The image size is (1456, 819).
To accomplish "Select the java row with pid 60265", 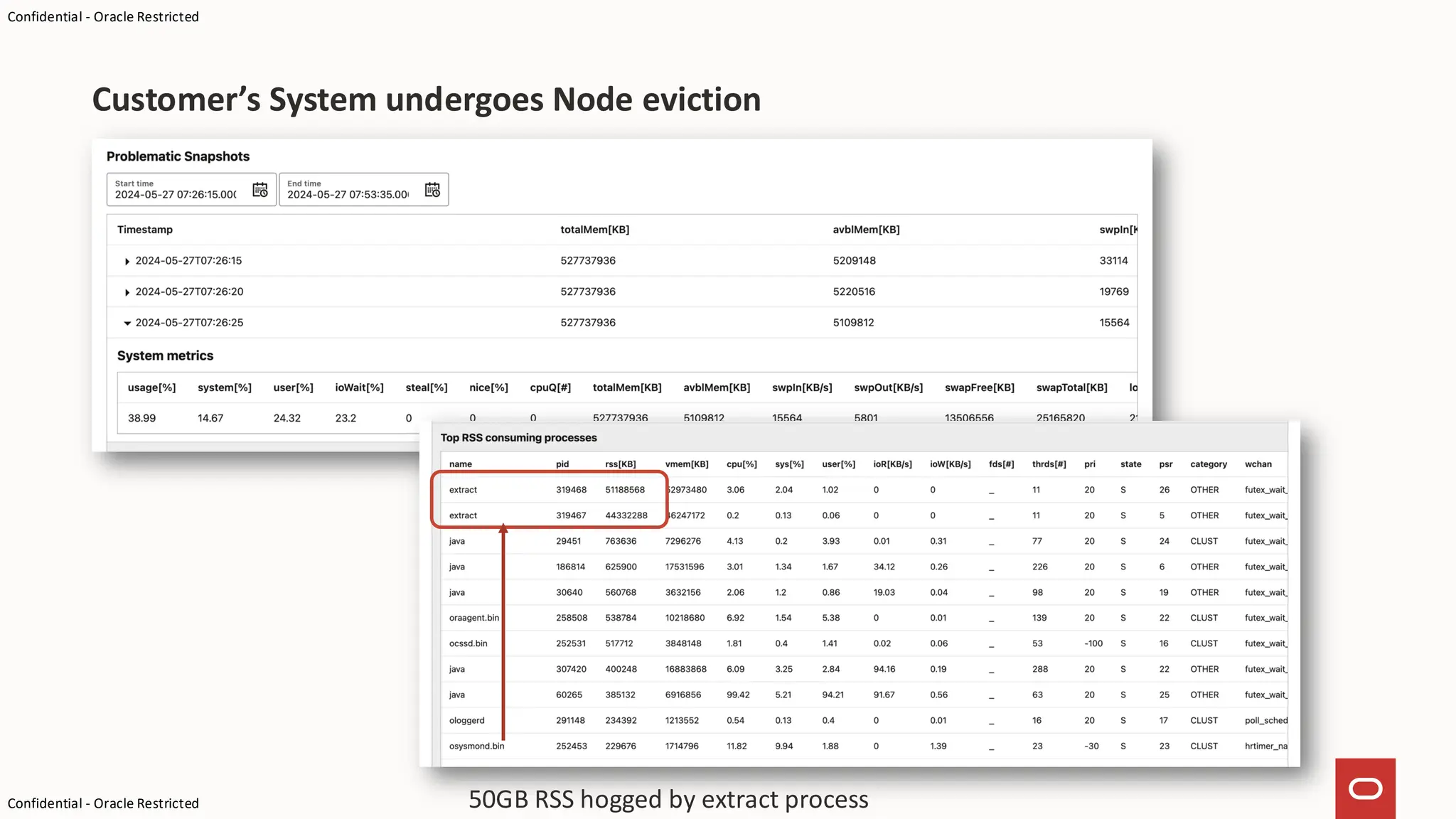I will 864,695.
